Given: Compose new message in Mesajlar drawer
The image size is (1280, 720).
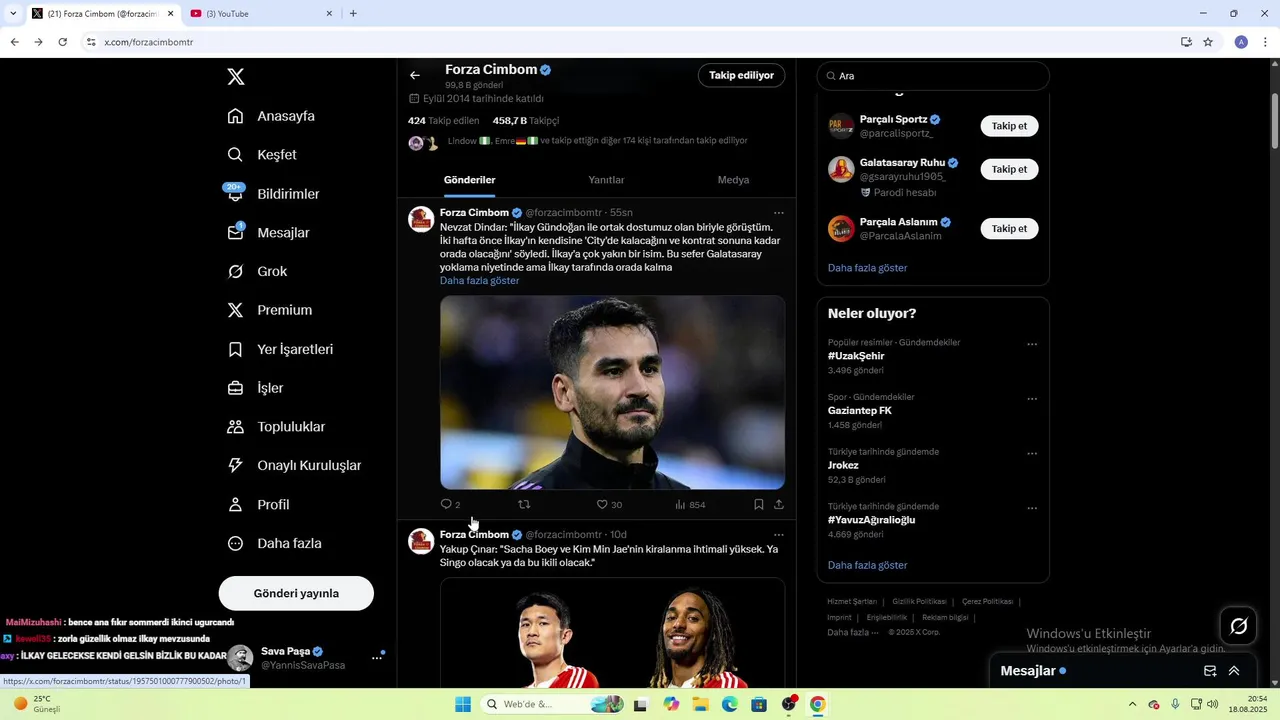Looking at the screenshot, I should (x=1210, y=671).
